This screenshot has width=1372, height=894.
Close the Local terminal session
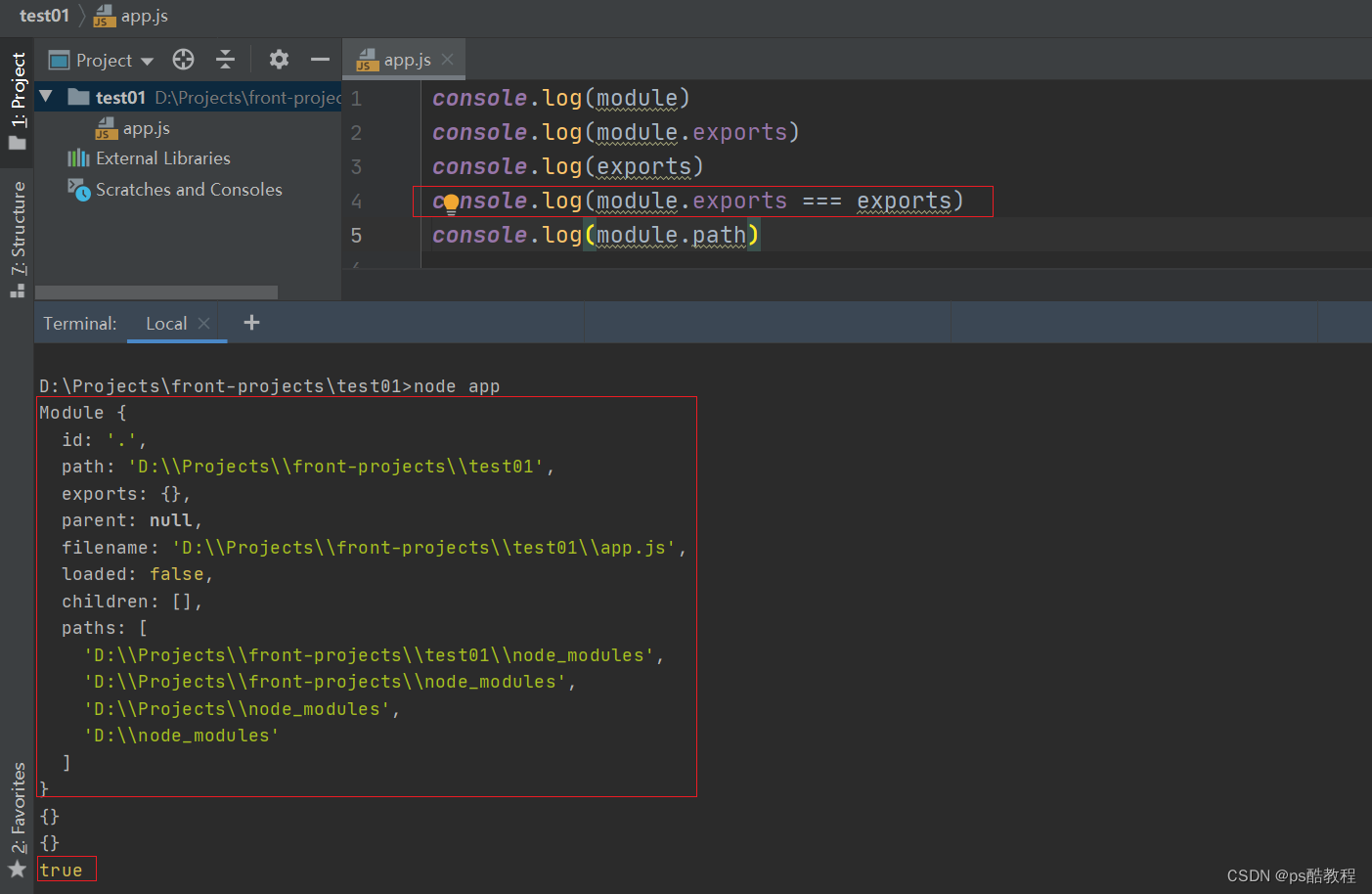203,324
